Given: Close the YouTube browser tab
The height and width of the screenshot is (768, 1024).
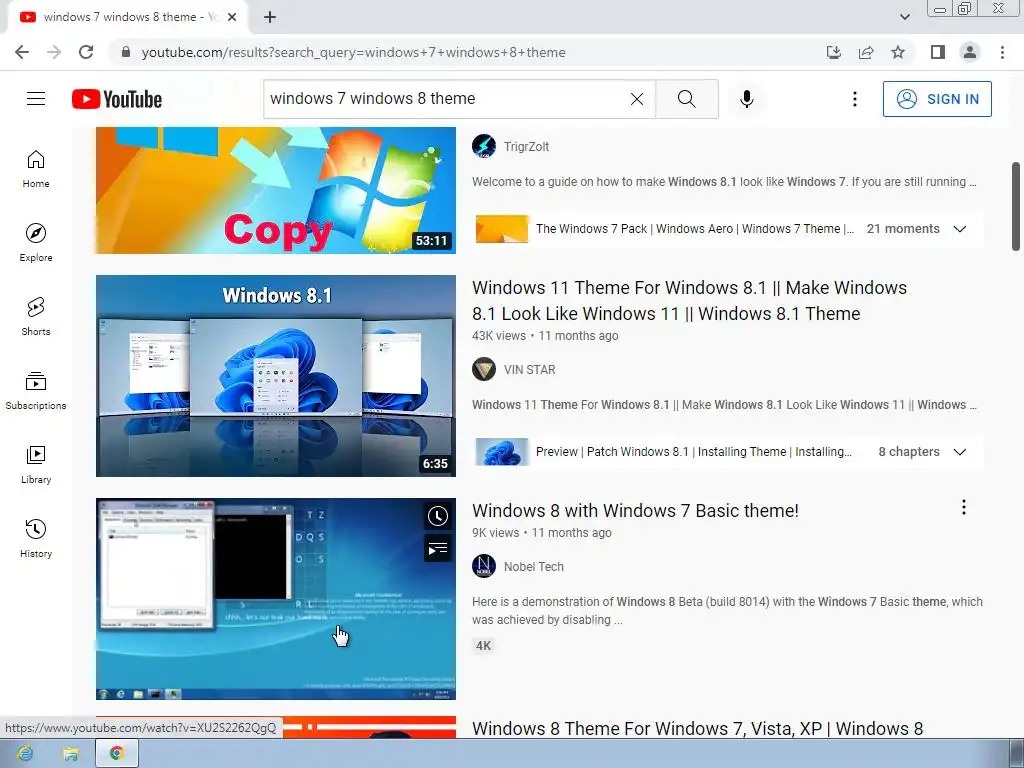Looking at the screenshot, I should tap(232, 17).
